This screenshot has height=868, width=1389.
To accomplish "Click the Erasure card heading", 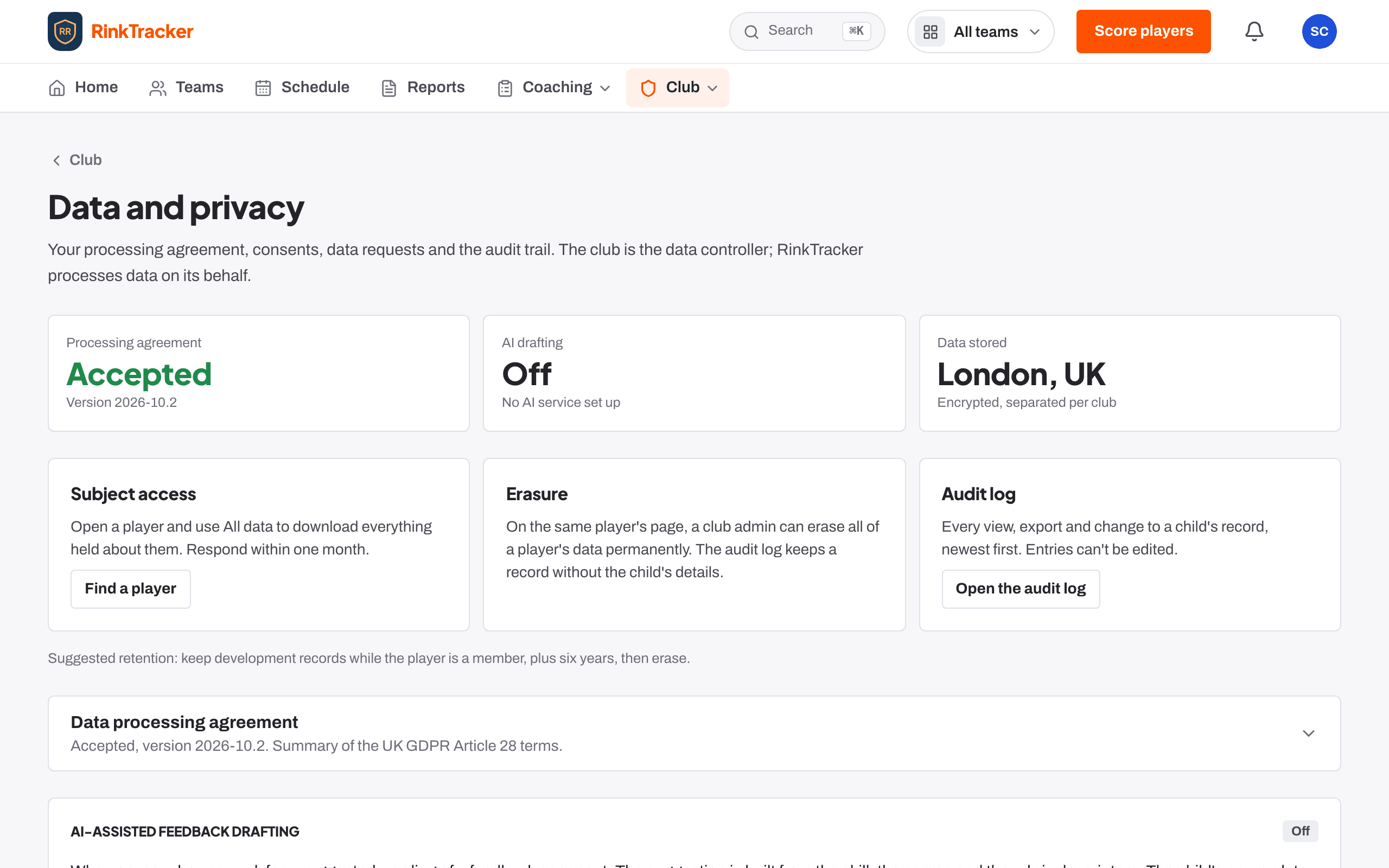I will [x=537, y=494].
